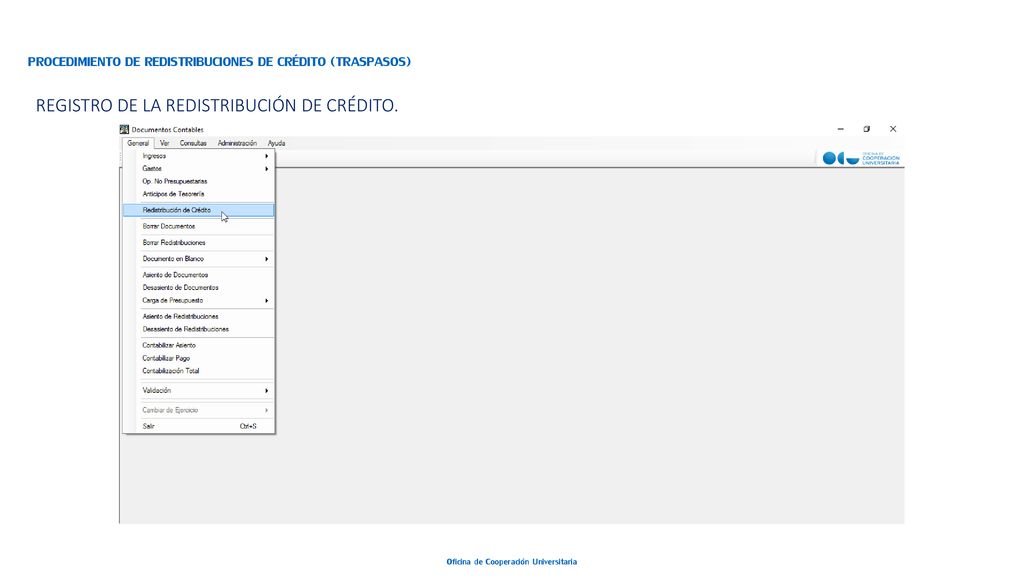Choose Contabilización Total
This screenshot has width=1024, height=576.
[199, 370]
